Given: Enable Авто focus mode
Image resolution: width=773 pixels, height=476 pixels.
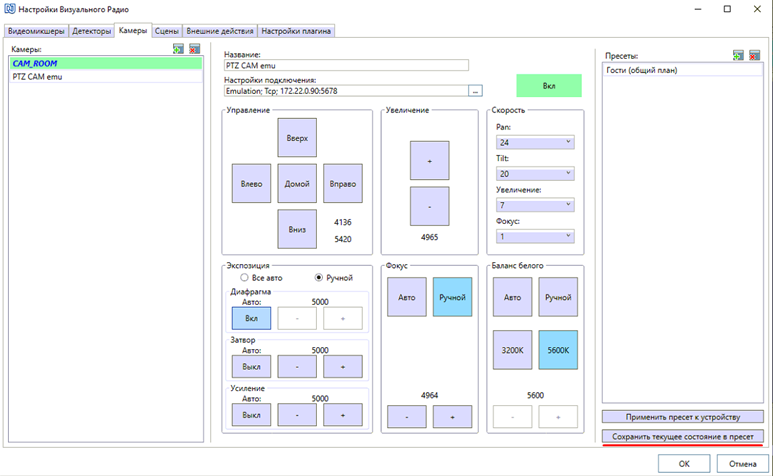Looking at the screenshot, I should (407, 297).
